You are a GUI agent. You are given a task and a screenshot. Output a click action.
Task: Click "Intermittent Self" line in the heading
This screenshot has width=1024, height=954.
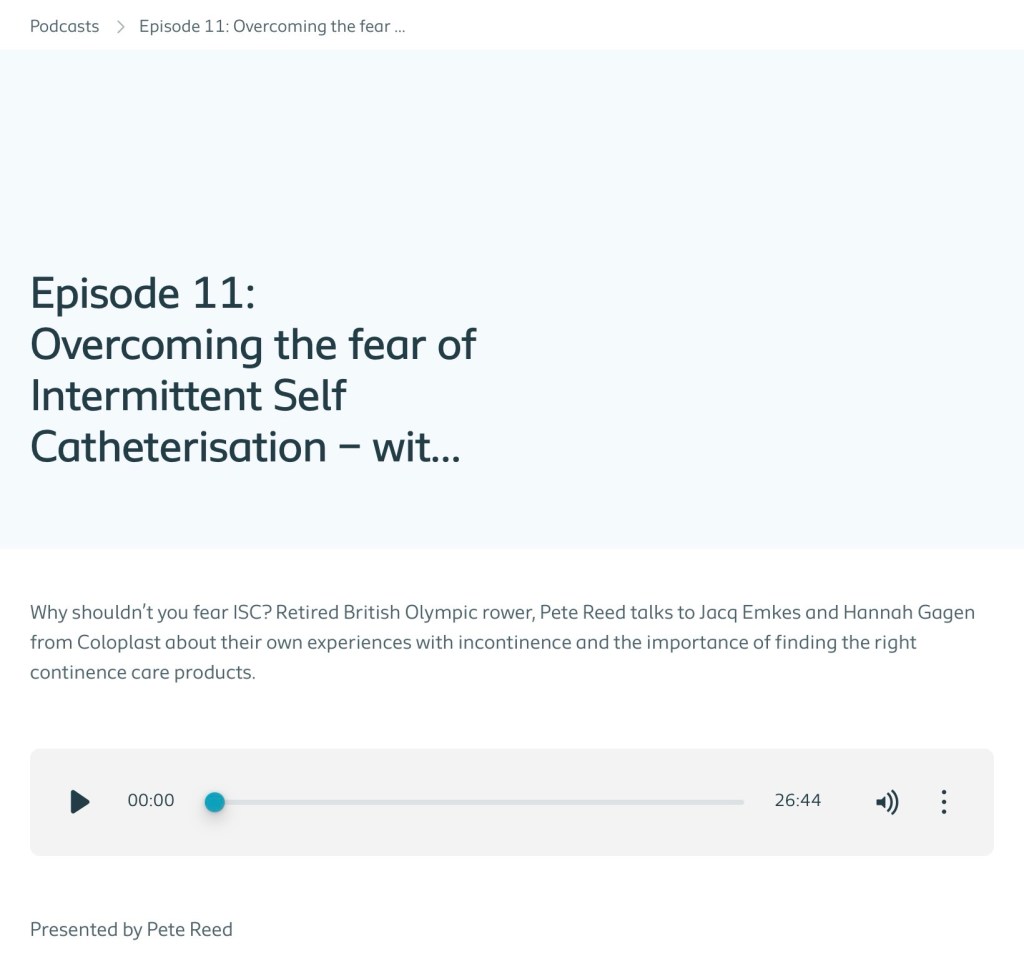188,395
